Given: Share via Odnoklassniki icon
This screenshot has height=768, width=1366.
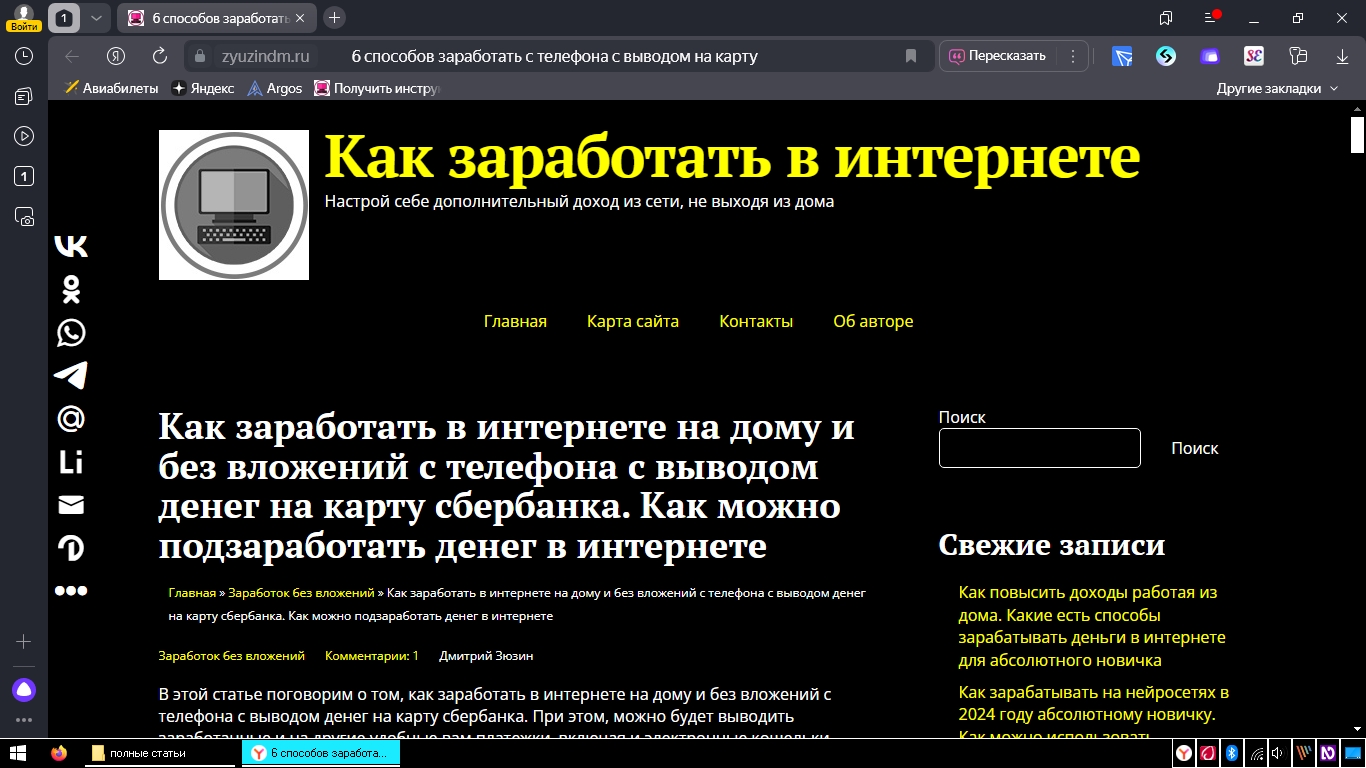Looking at the screenshot, I should coord(71,289).
